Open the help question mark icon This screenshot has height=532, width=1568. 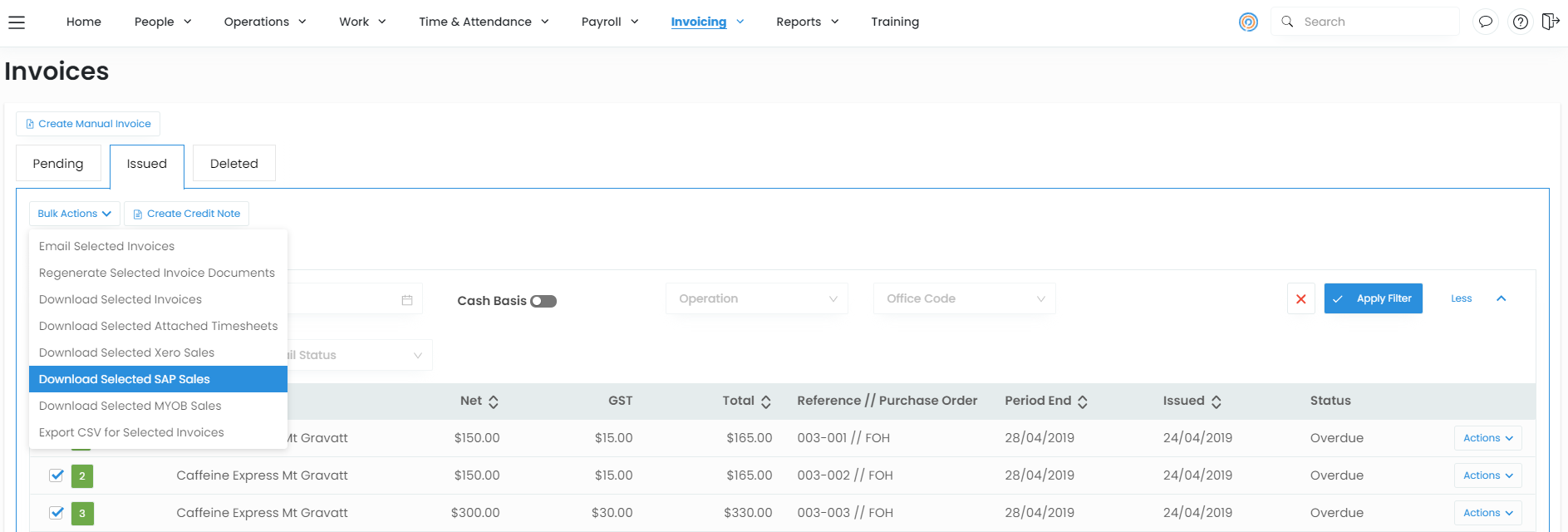click(1520, 22)
